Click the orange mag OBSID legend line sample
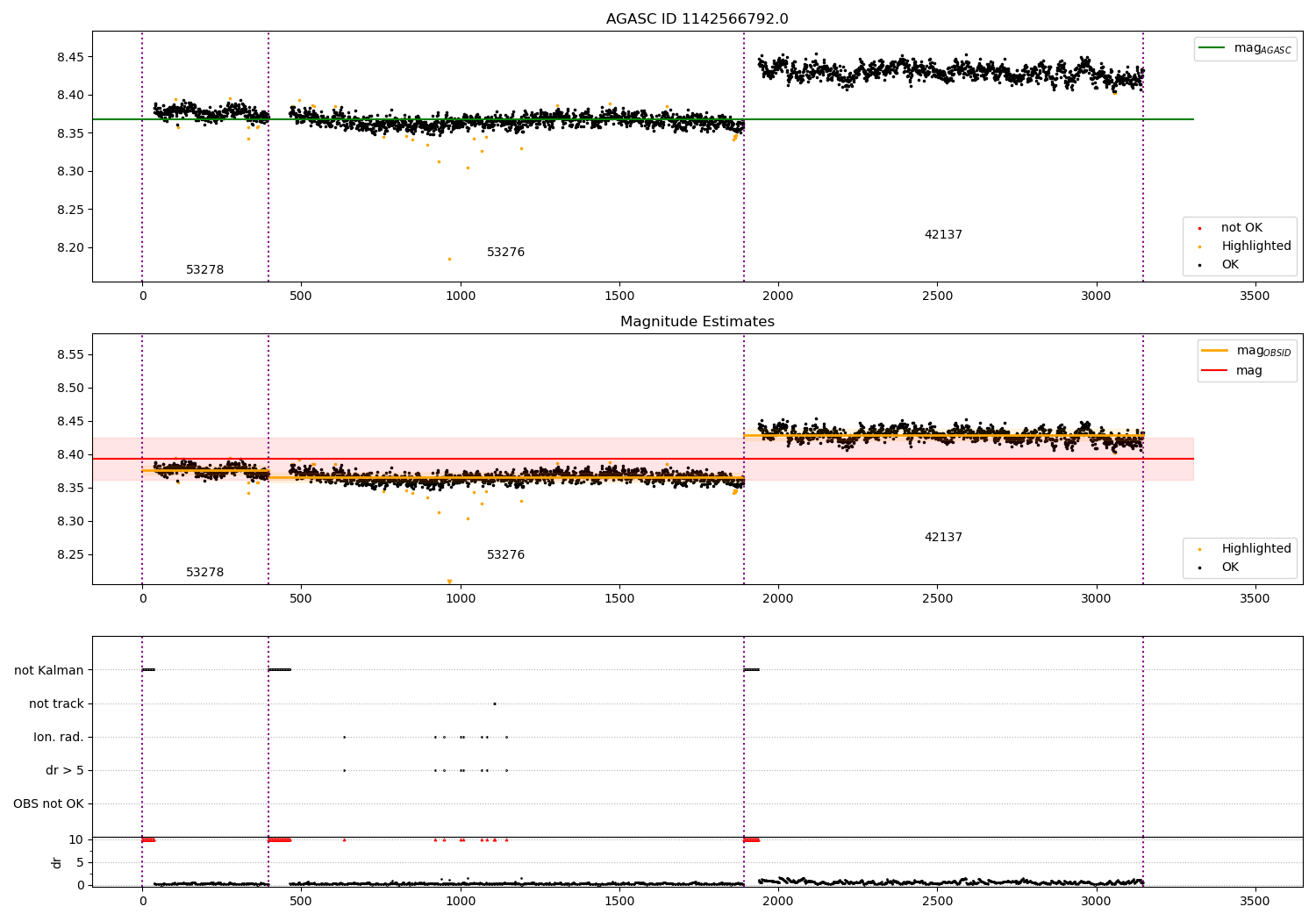Screen dimensions: 1316x921 coord(1214,351)
